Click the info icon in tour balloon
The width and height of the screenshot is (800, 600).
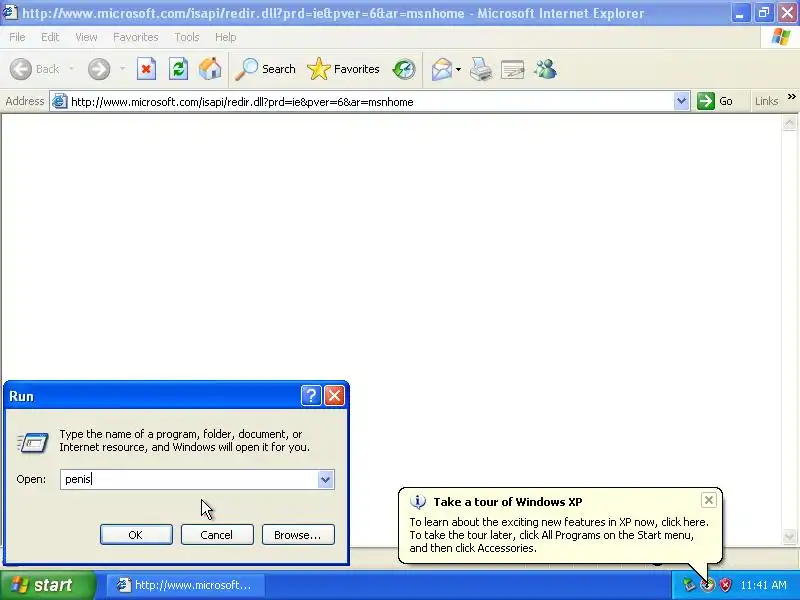[x=418, y=502]
